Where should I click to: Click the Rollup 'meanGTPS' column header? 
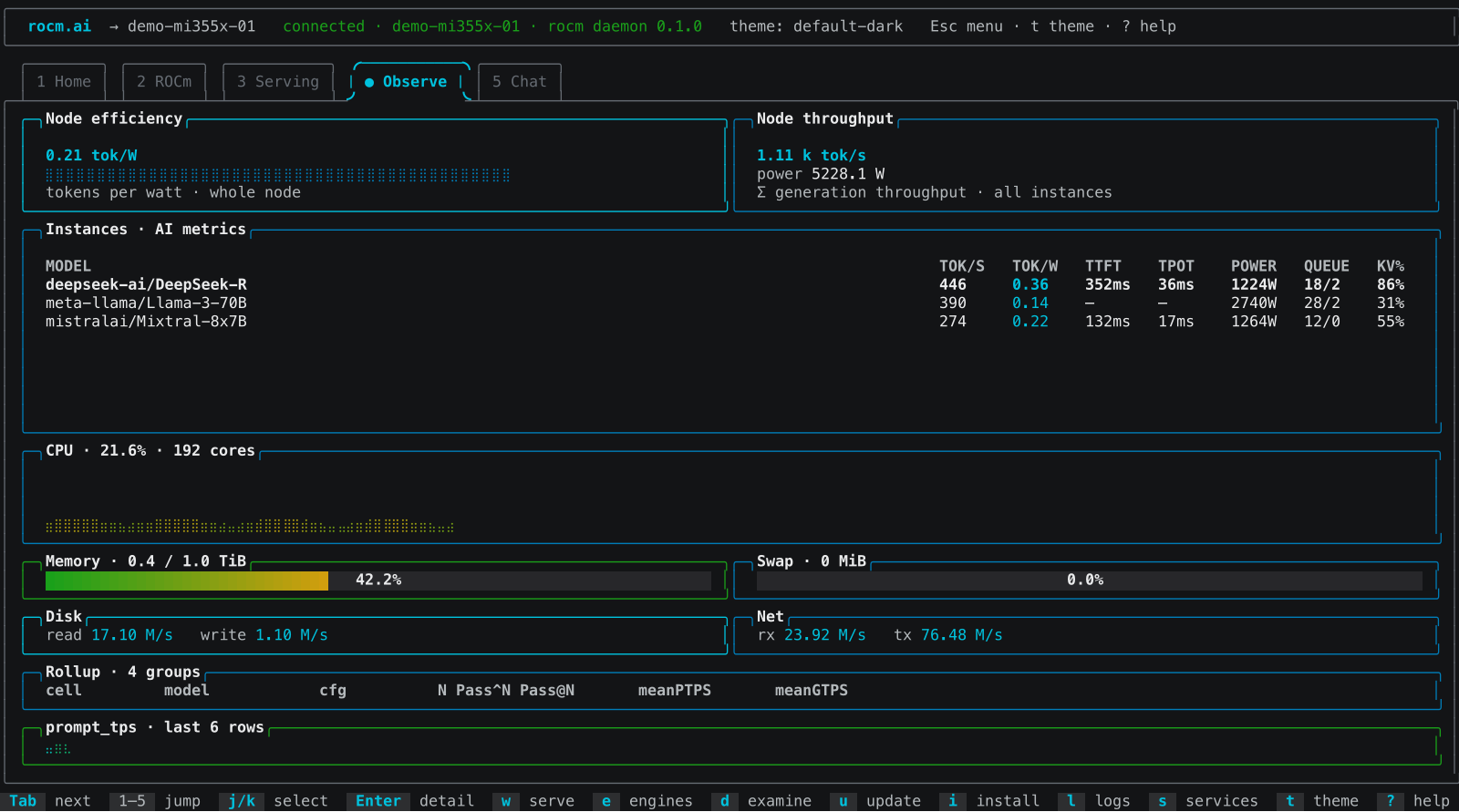pyautogui.click(x=812, y=691)
